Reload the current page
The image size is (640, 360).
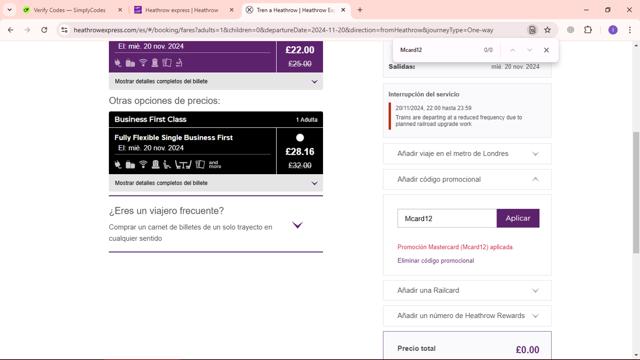44,30
